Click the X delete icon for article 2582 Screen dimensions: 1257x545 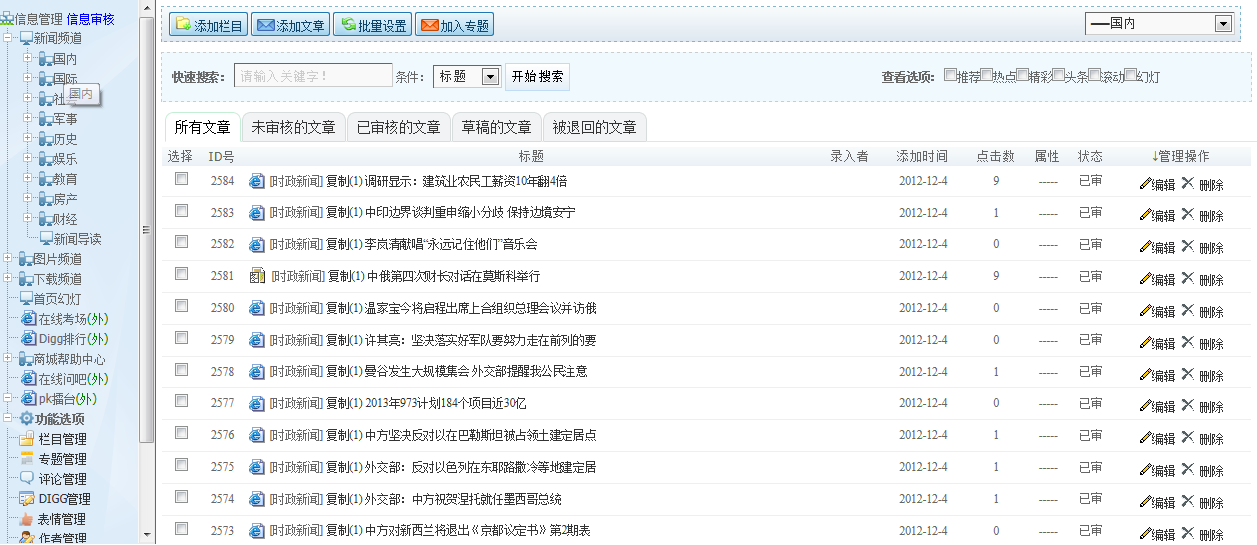coord(1187,246)
